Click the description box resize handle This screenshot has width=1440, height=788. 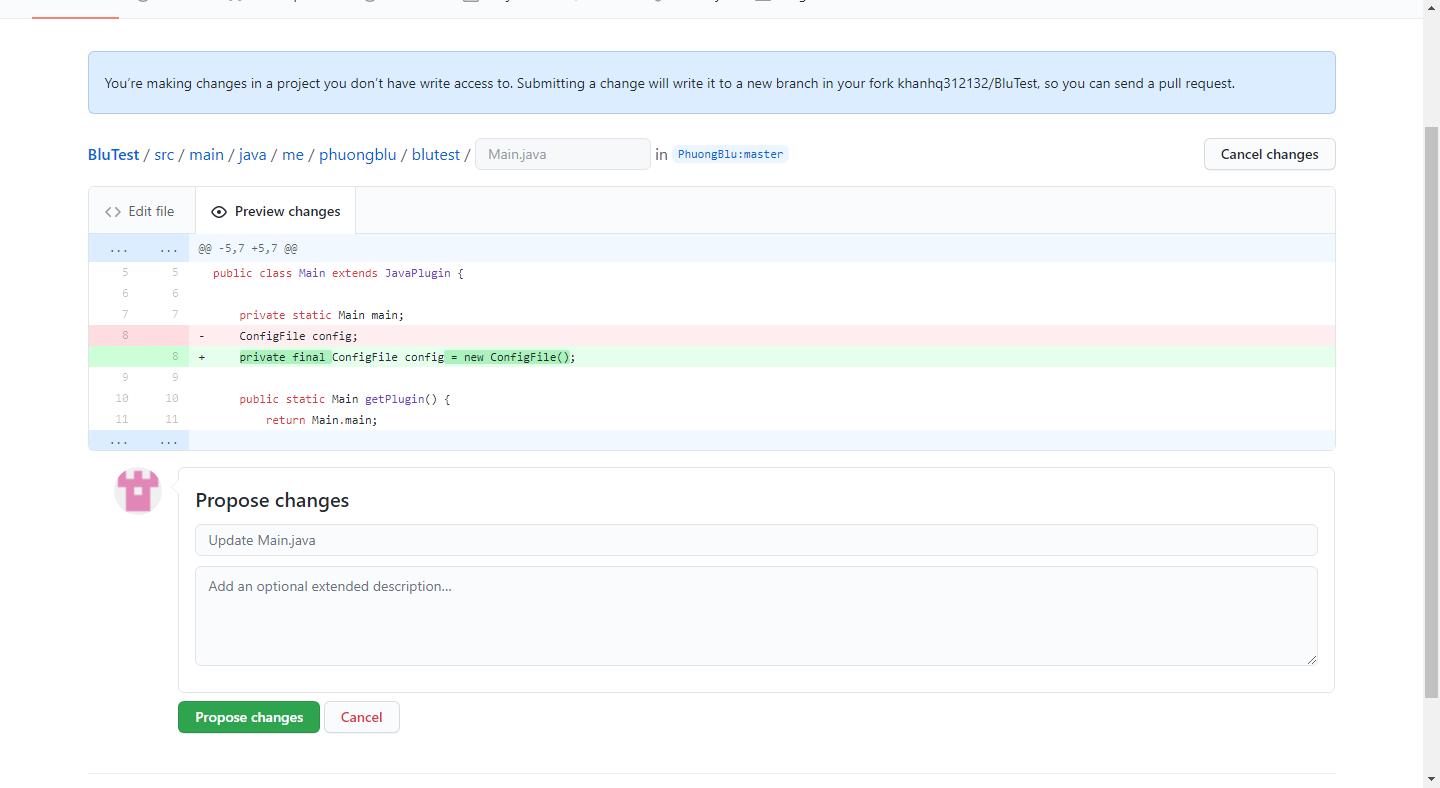click(x=1311, y=659)
